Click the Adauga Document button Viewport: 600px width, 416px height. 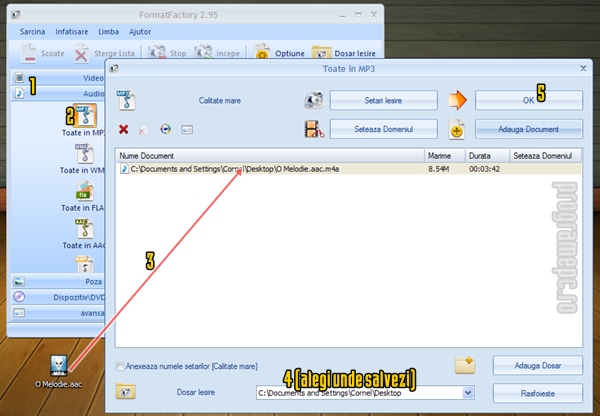tap(529, 129)
